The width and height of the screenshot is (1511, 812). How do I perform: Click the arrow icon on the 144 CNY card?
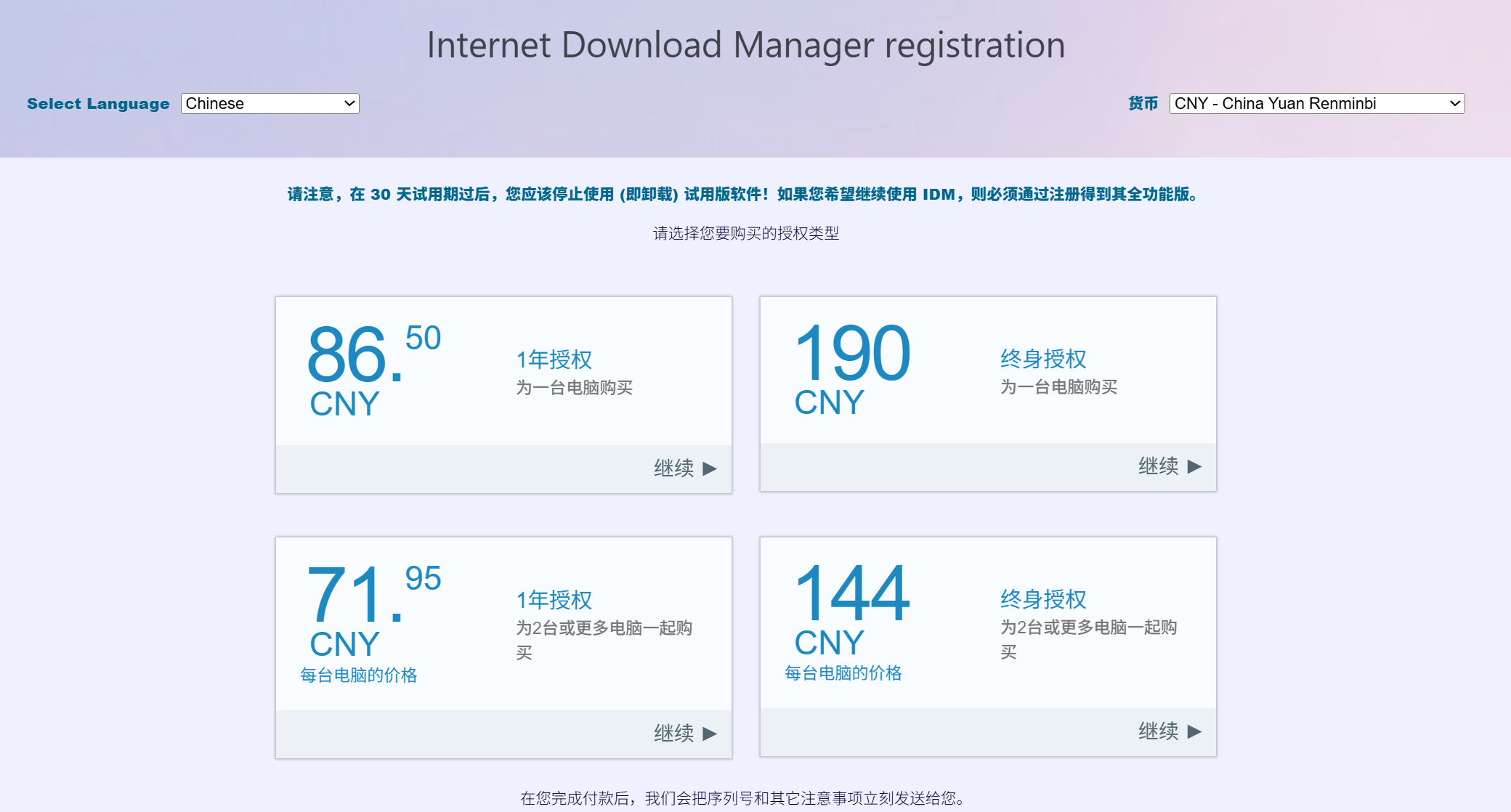1194,732
